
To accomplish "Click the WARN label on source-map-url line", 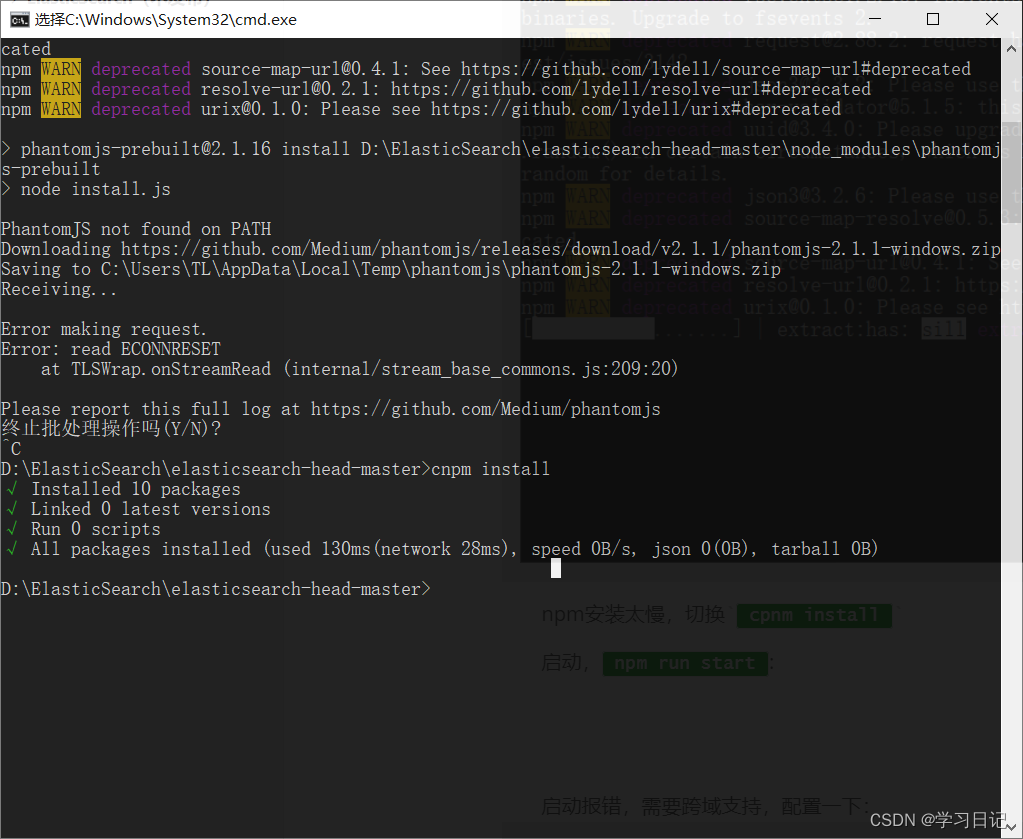I will coord(61,69).
